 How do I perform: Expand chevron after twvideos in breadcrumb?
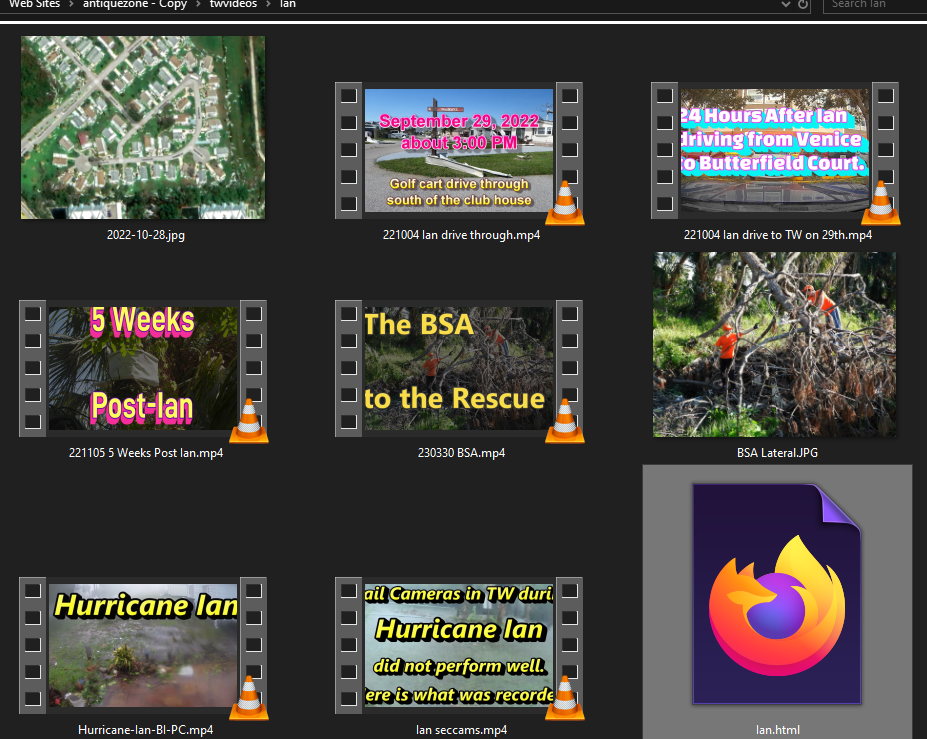267,5
